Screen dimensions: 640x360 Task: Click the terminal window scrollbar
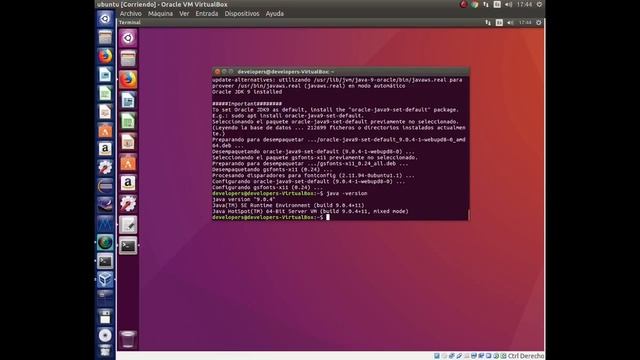click(469, 215)
